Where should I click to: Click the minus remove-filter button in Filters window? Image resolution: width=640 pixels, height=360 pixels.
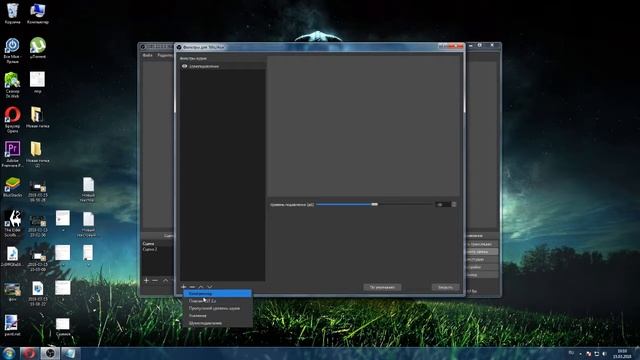click(192, 287)
